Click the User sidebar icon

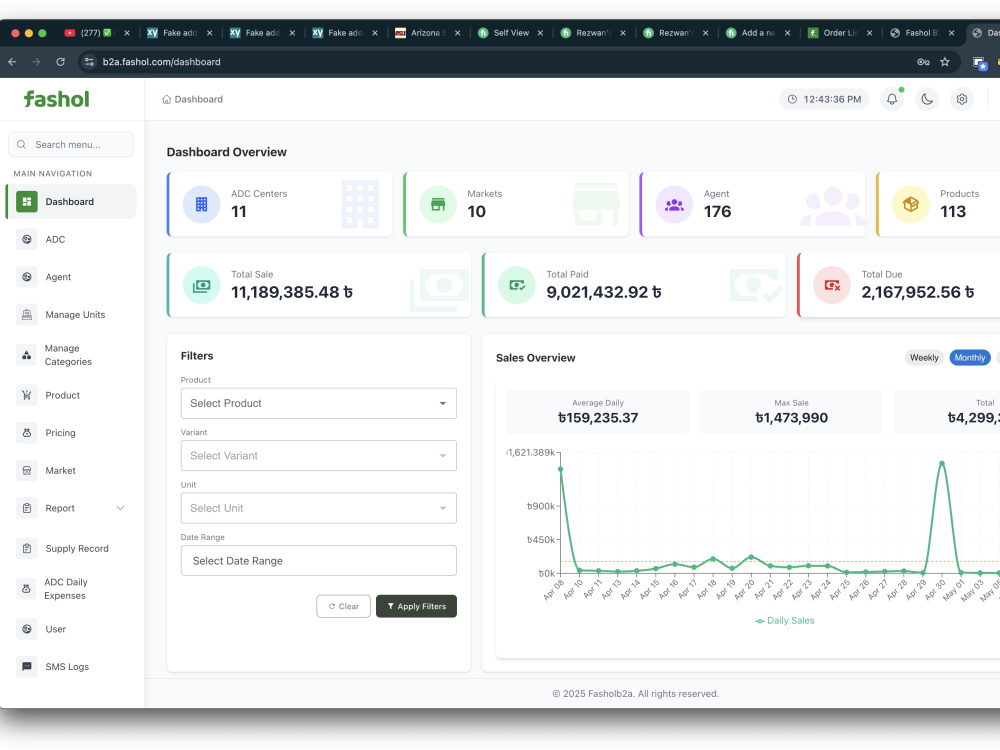tap(27, 629)
